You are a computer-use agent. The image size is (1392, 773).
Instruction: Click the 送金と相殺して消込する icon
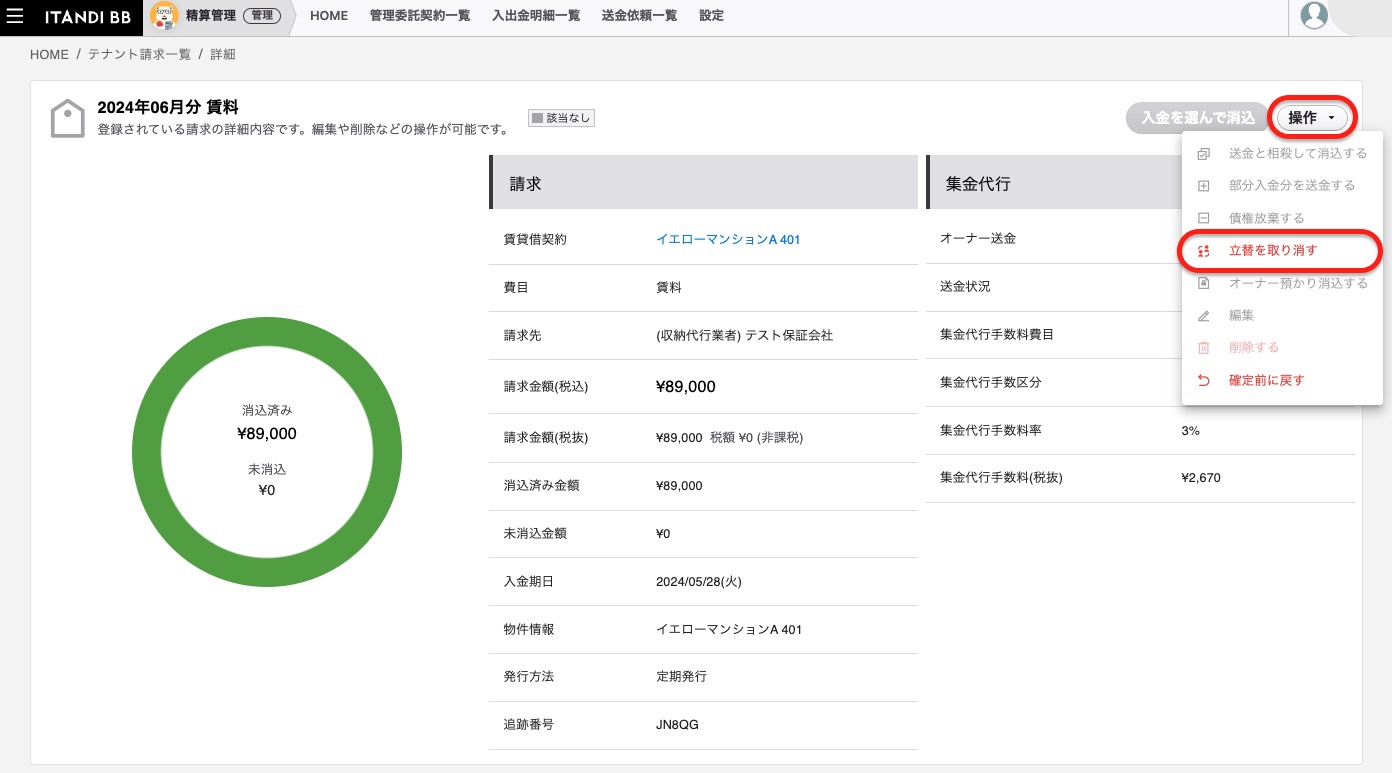click(1204, 154)
